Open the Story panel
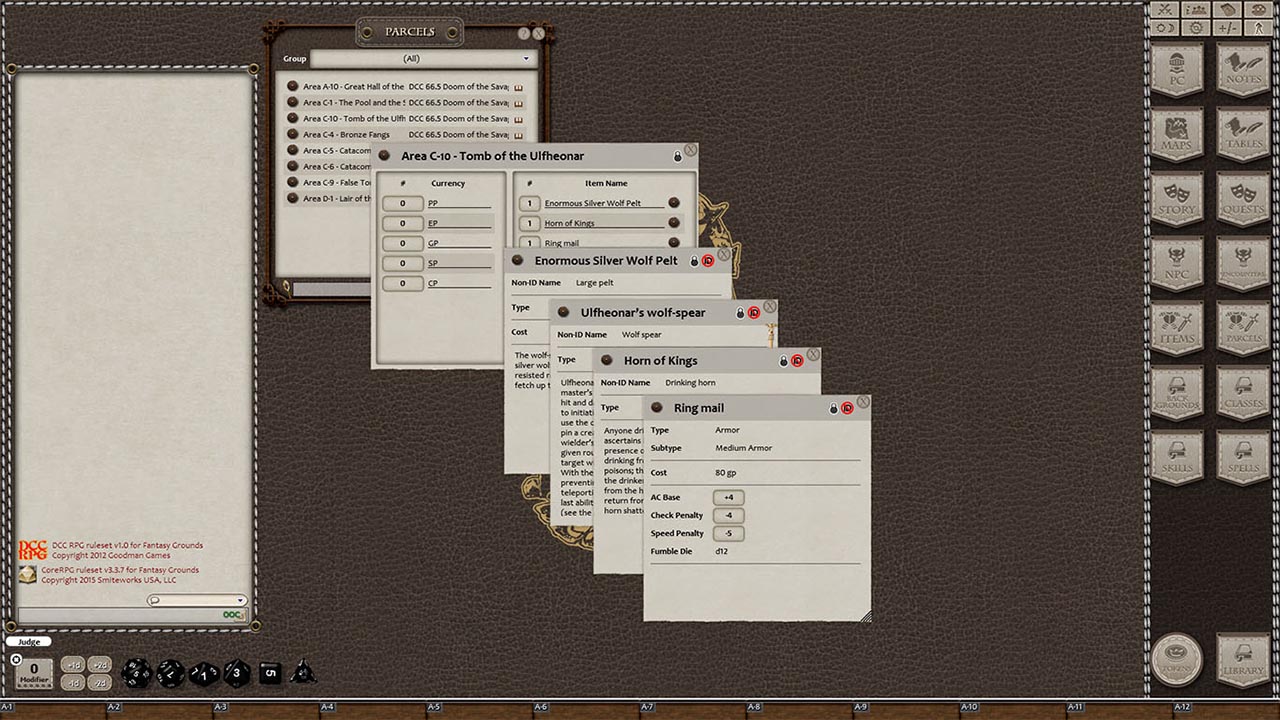1280x720 pixels. click(x=1177, y=199)
